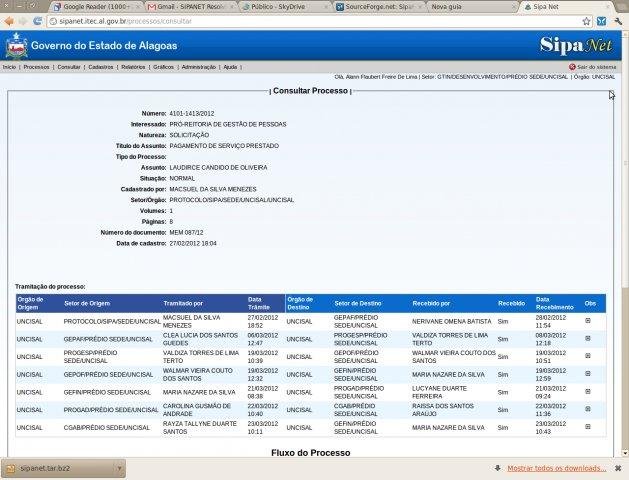Click CAROLINA GUSMÃO DE ANDRADE cell
This screenshot has height=480, width=629.
point(197,410)
